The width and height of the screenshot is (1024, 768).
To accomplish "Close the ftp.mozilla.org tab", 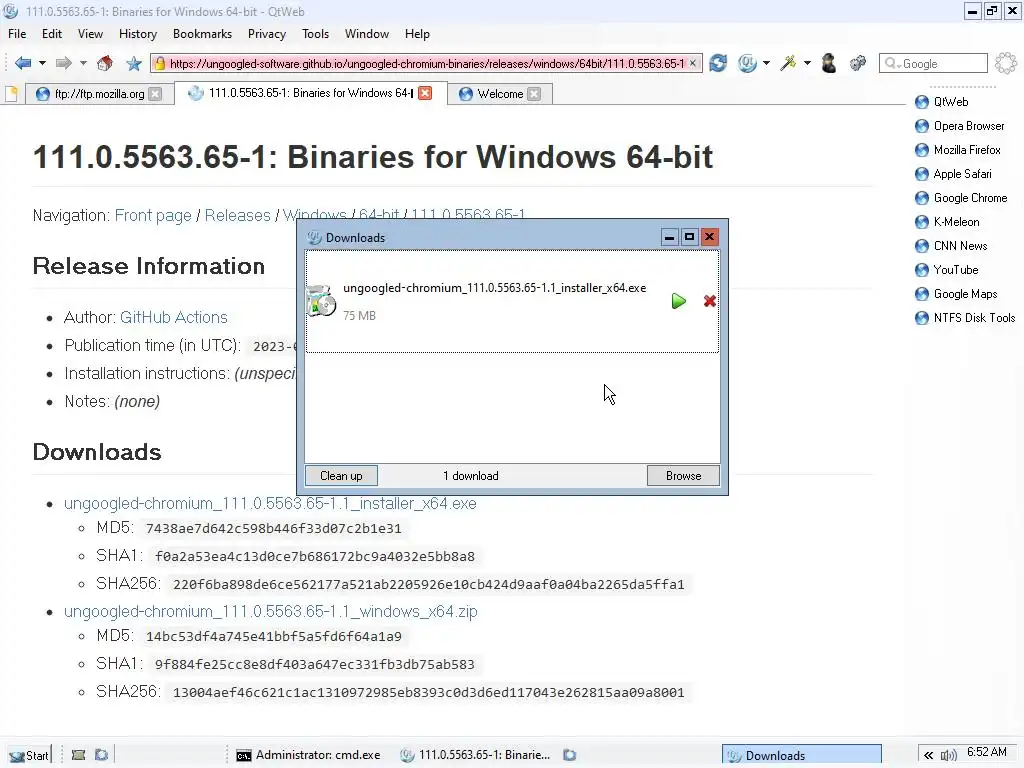I will 155,94.
